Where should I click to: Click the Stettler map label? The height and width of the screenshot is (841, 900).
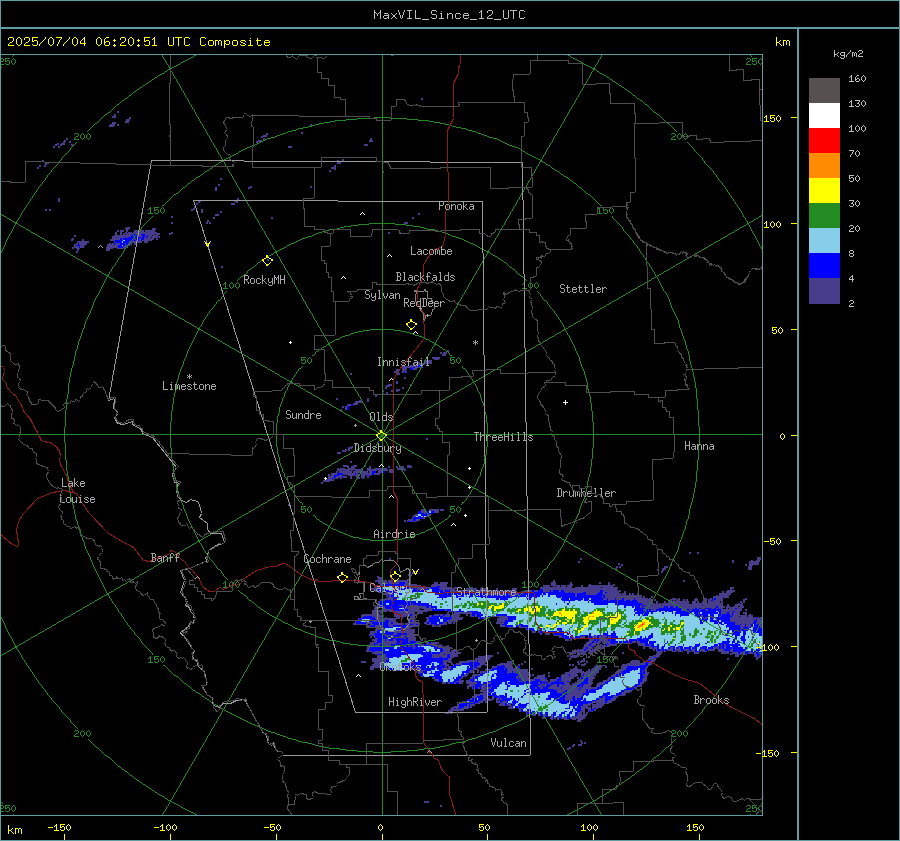[x=583, y=289]
